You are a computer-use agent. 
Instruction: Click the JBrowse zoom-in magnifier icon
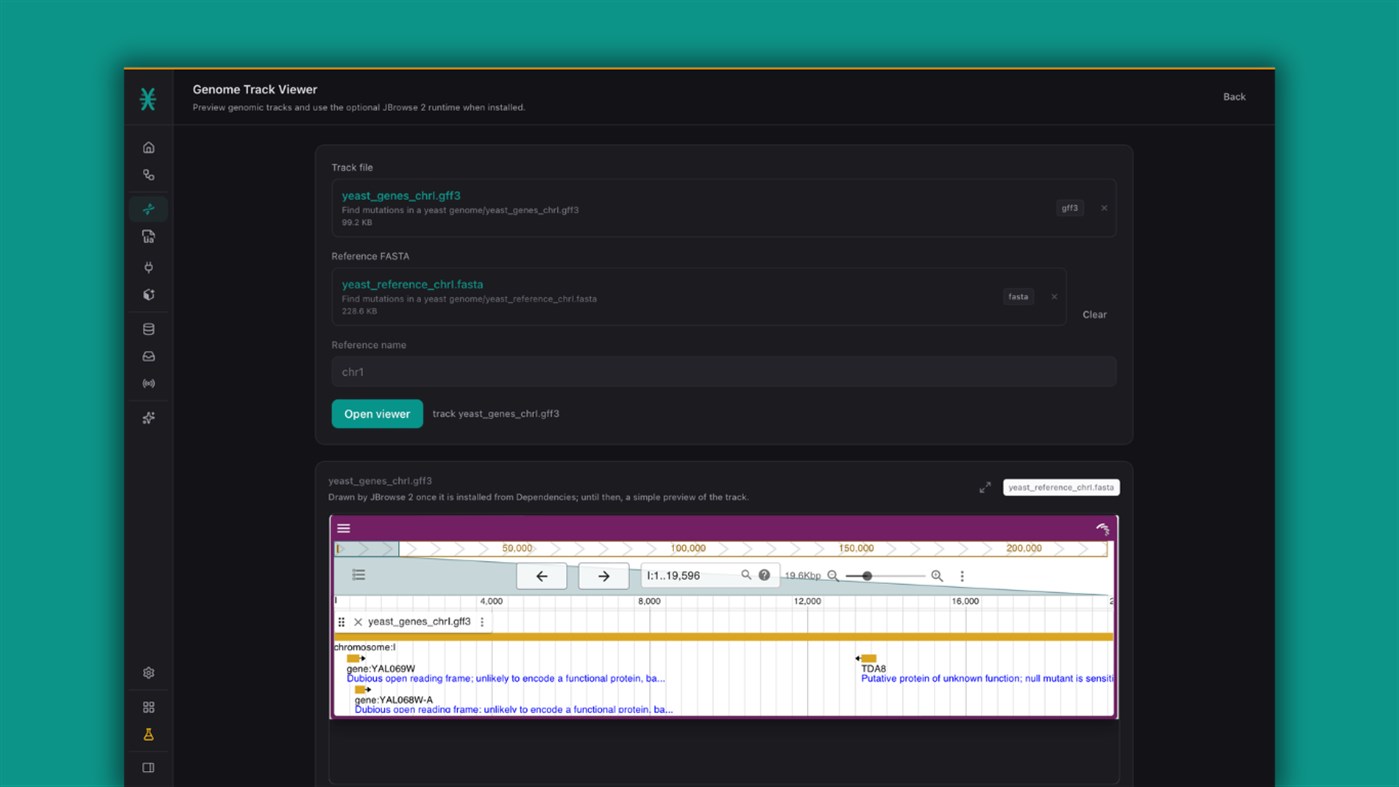point(937,576)
